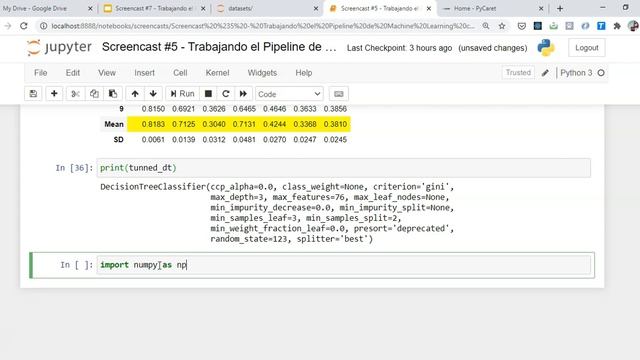
Task: Open the View menu
Action: [107, 73]
